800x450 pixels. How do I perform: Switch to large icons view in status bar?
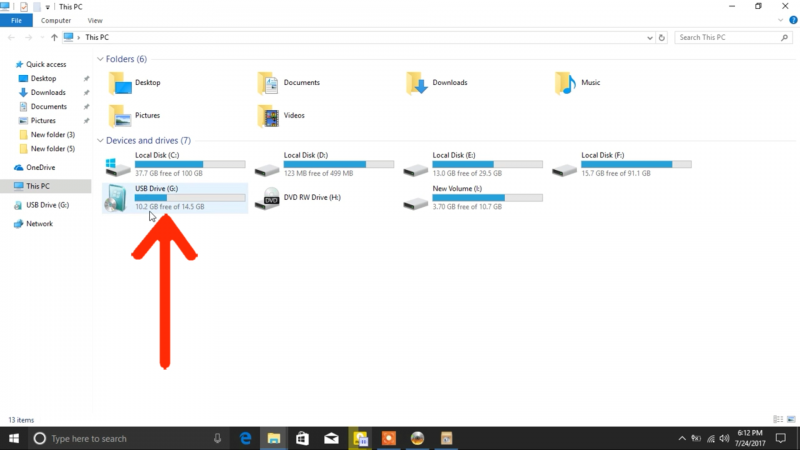coord(791,419)
